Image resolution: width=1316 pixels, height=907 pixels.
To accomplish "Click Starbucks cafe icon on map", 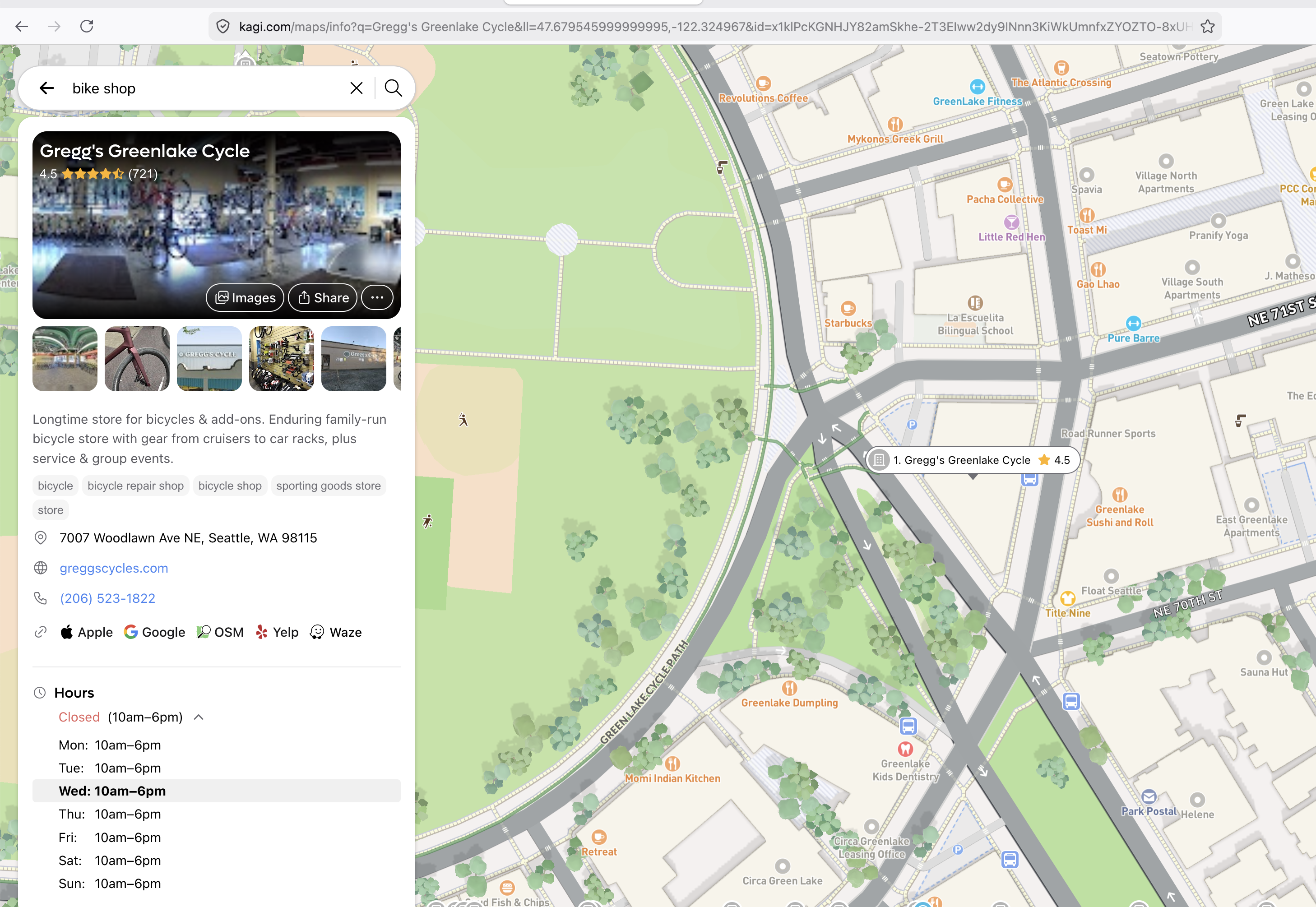I will click(x=848, y=308).
